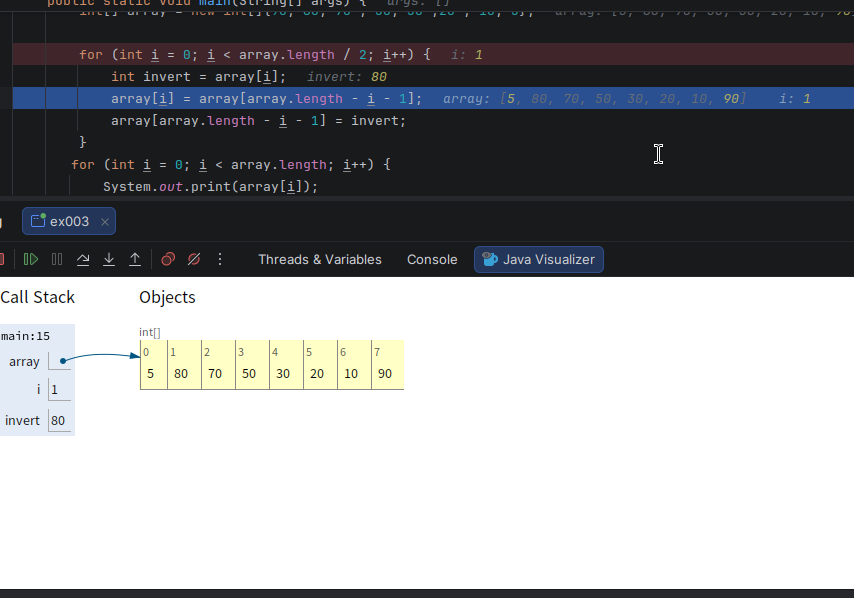854x598 pixels.
Task: Click the highlighted array[i] assignment line
Action: (433, 98)
